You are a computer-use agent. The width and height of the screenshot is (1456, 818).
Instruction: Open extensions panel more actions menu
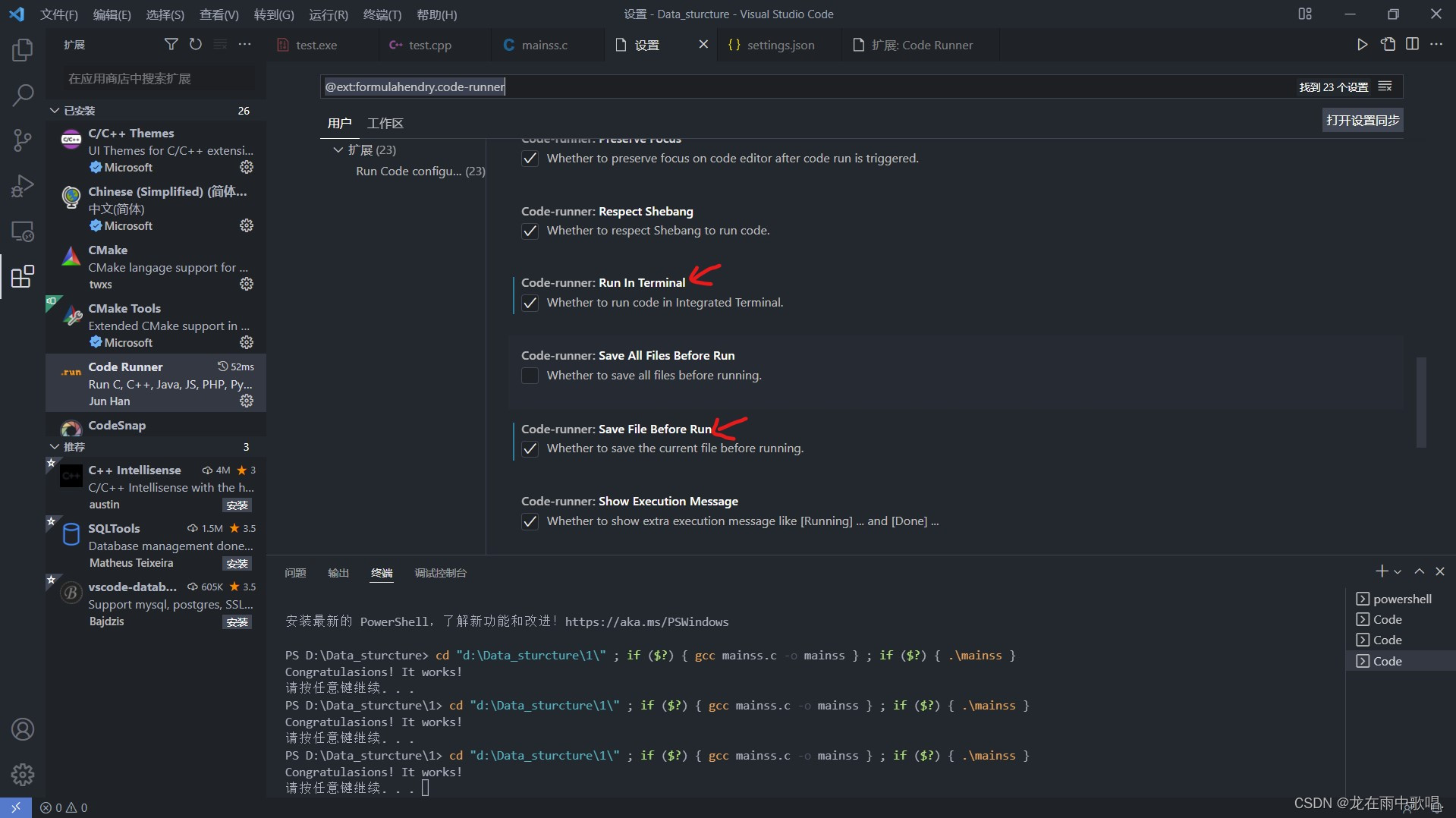pos(244,45)
